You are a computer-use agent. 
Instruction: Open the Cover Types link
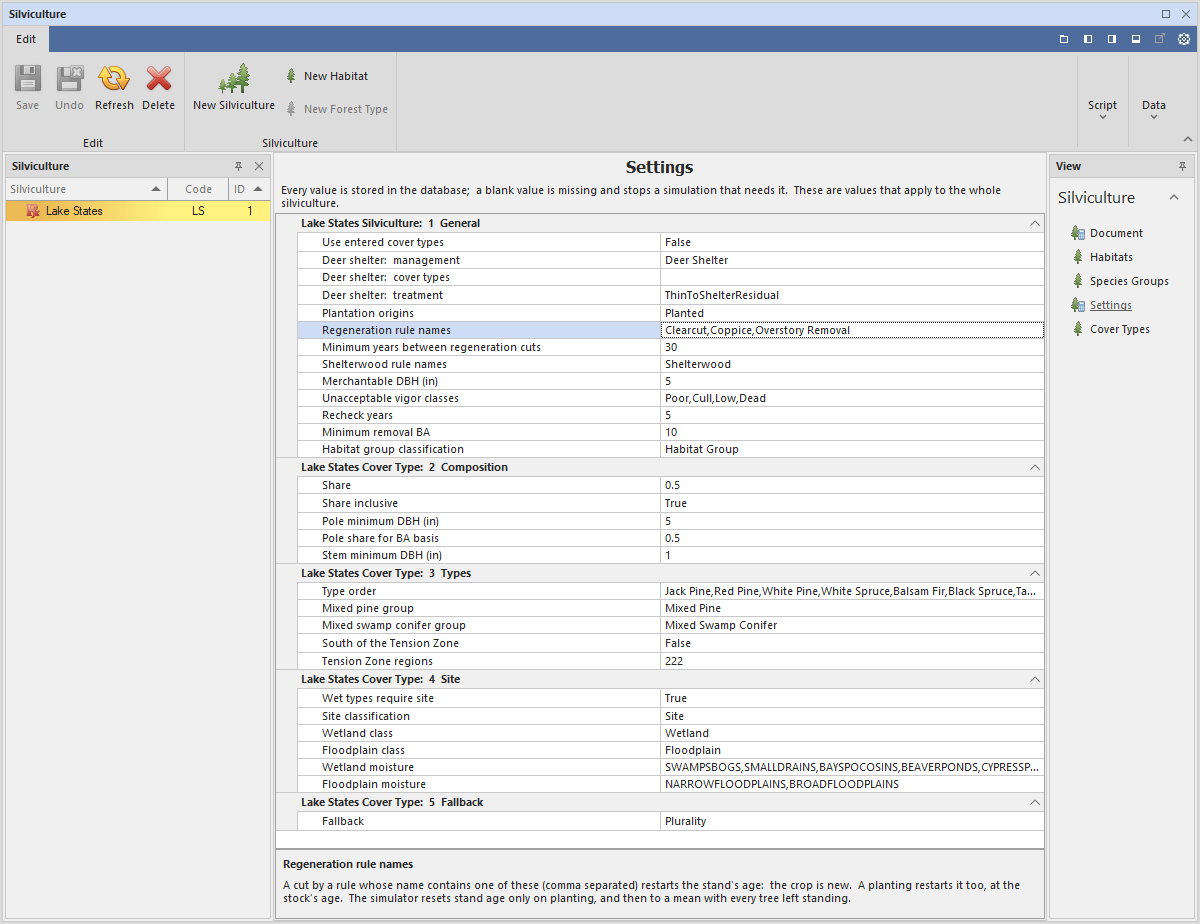[1120, 329]
